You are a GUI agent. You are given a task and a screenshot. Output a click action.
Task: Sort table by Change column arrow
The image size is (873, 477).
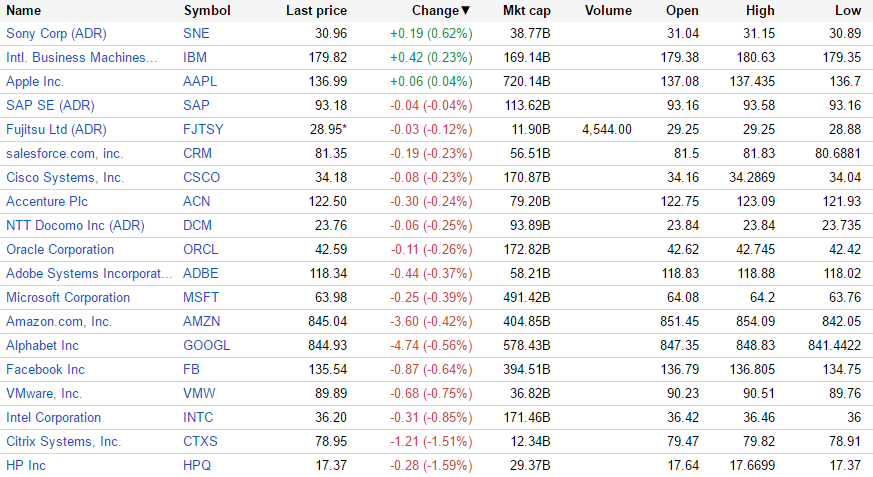click(465, 11)
